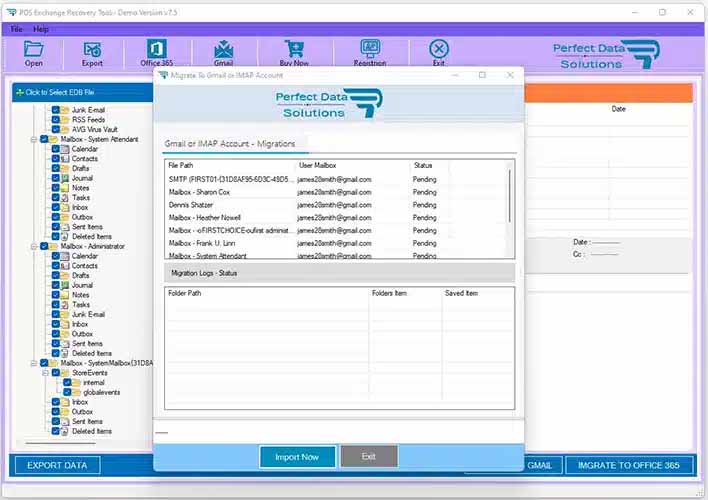Uncheck the internal folder checkbox
The image size is (708, 500).
(67, 383)
